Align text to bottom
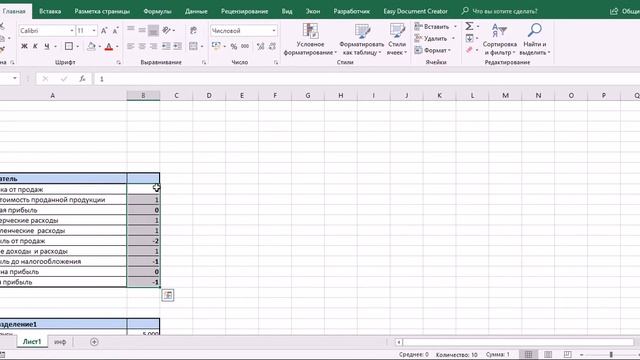The image size is (640, 360). click(153, 30)
